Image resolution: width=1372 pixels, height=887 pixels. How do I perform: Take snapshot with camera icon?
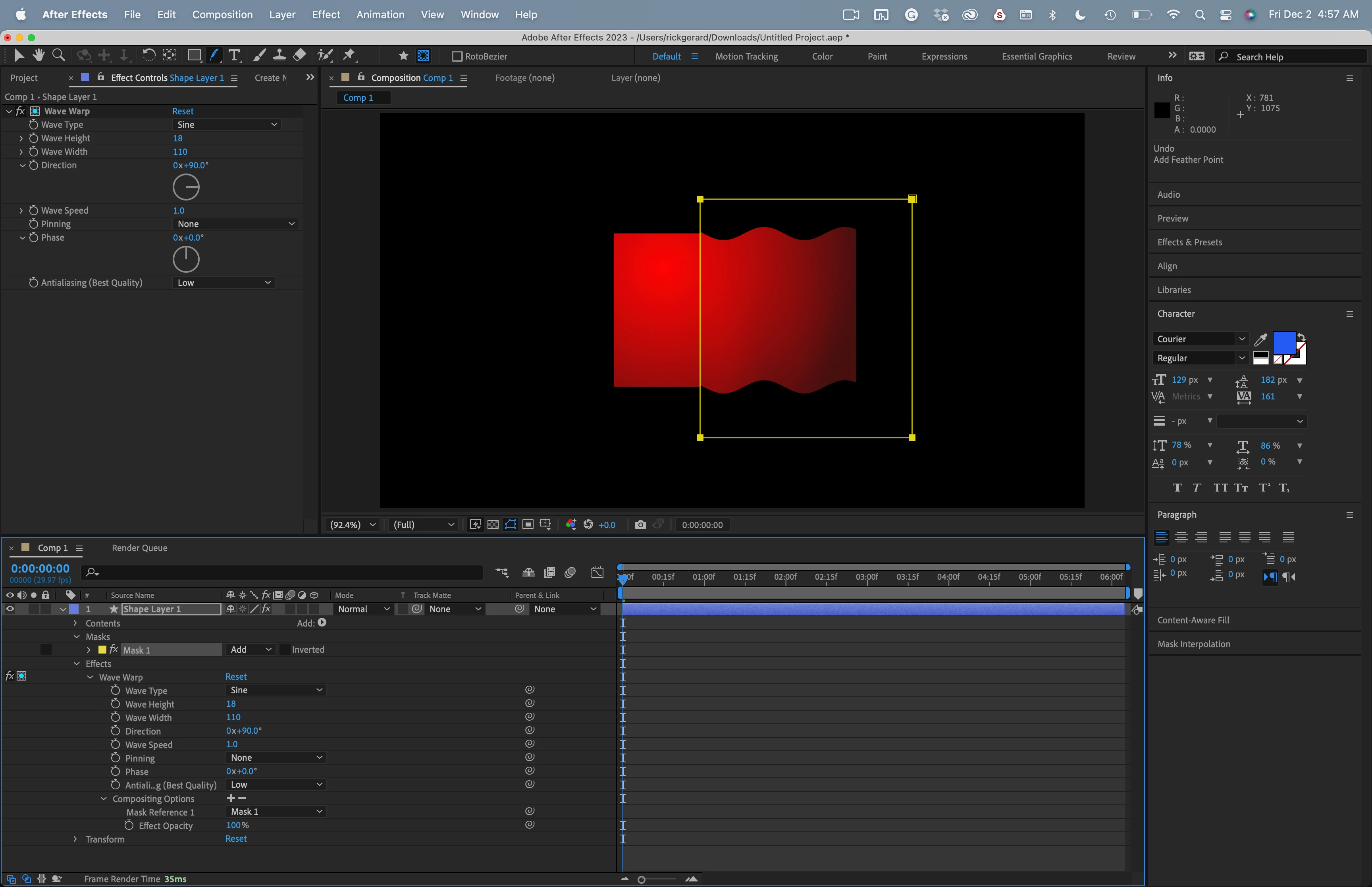tap(640, 525)
